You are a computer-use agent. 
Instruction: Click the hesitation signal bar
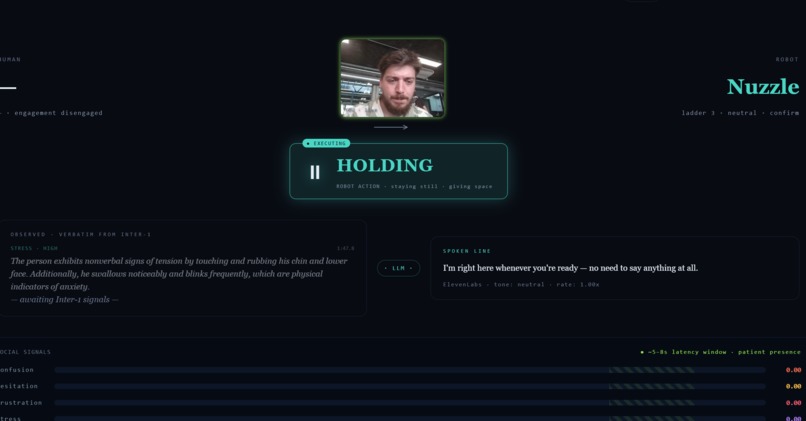(x=410, y=387)
